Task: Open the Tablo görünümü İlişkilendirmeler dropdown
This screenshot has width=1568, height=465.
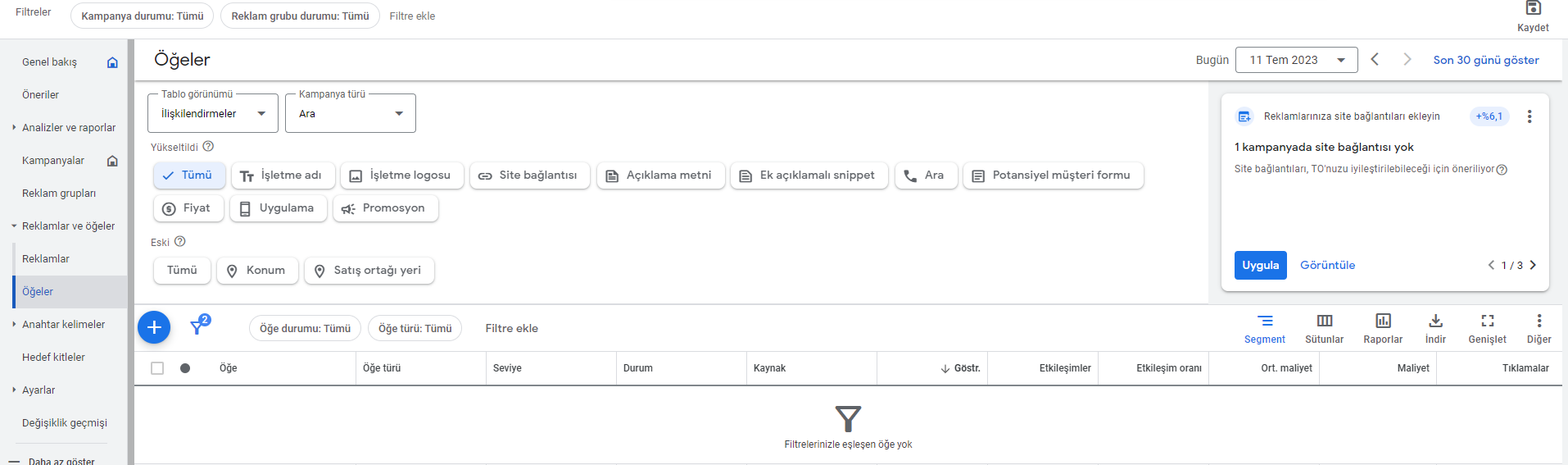Action: tap(213, 113)
